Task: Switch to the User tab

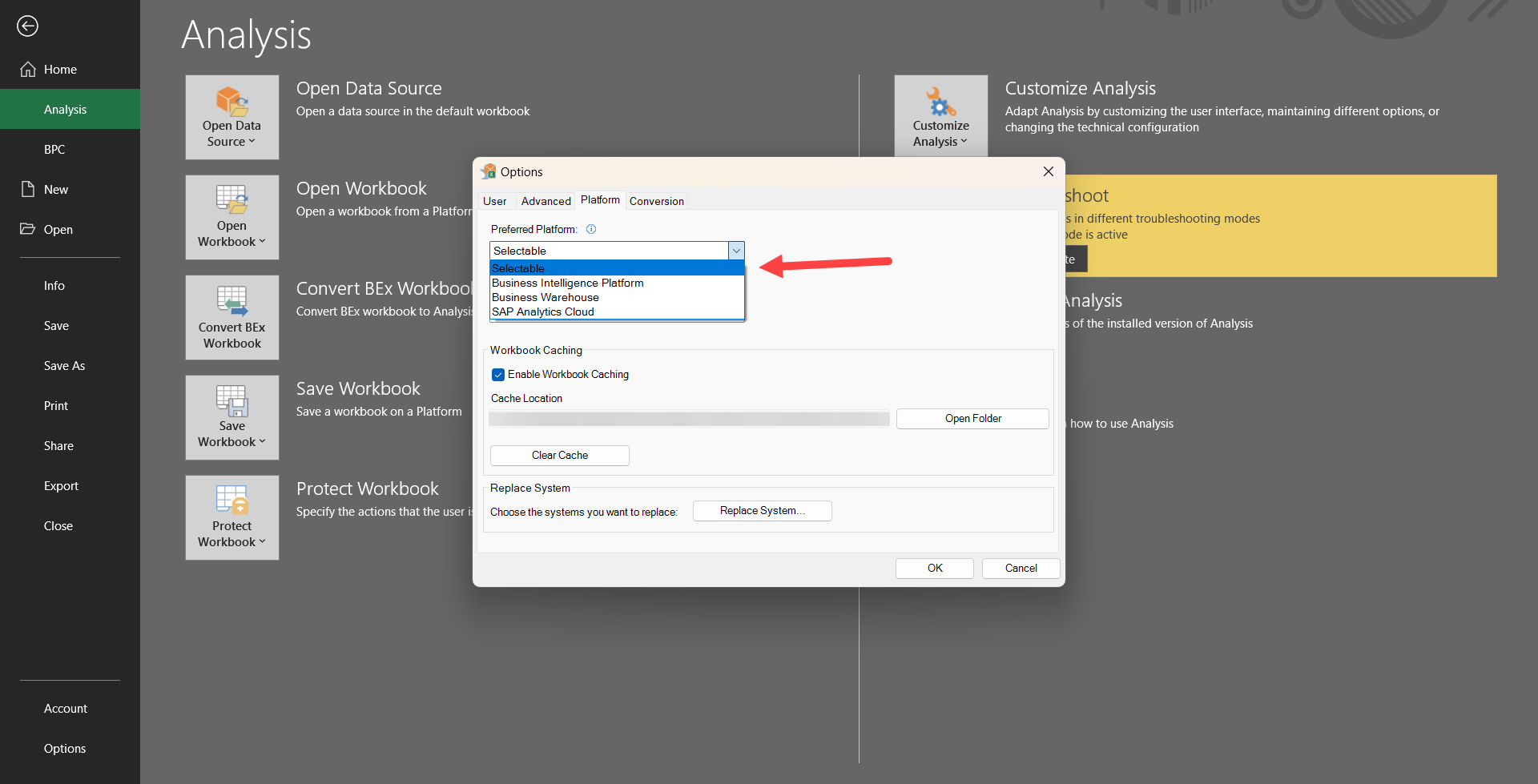Action: tap(495, 201)
